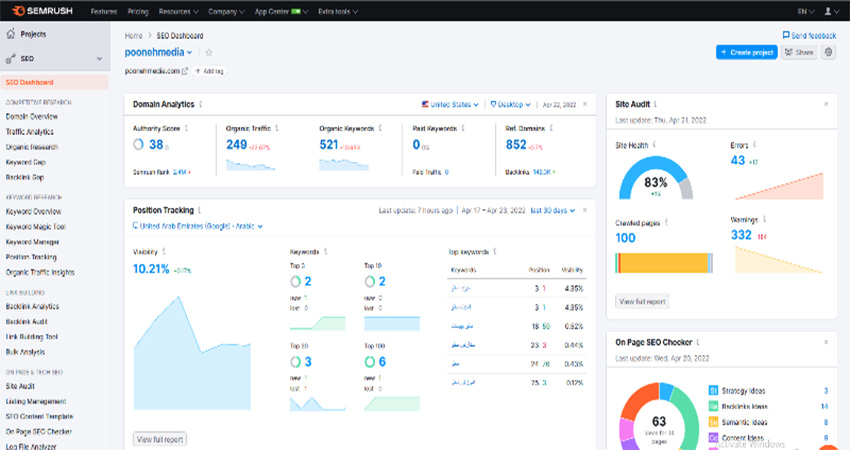Viewport: 850px width, 450px height.
Task: Open Keyword Magic Tool in sidebar
Action: point(35,227)
